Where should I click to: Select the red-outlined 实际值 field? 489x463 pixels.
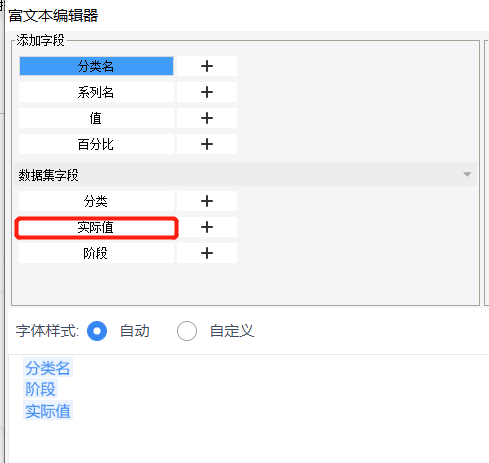96,228
